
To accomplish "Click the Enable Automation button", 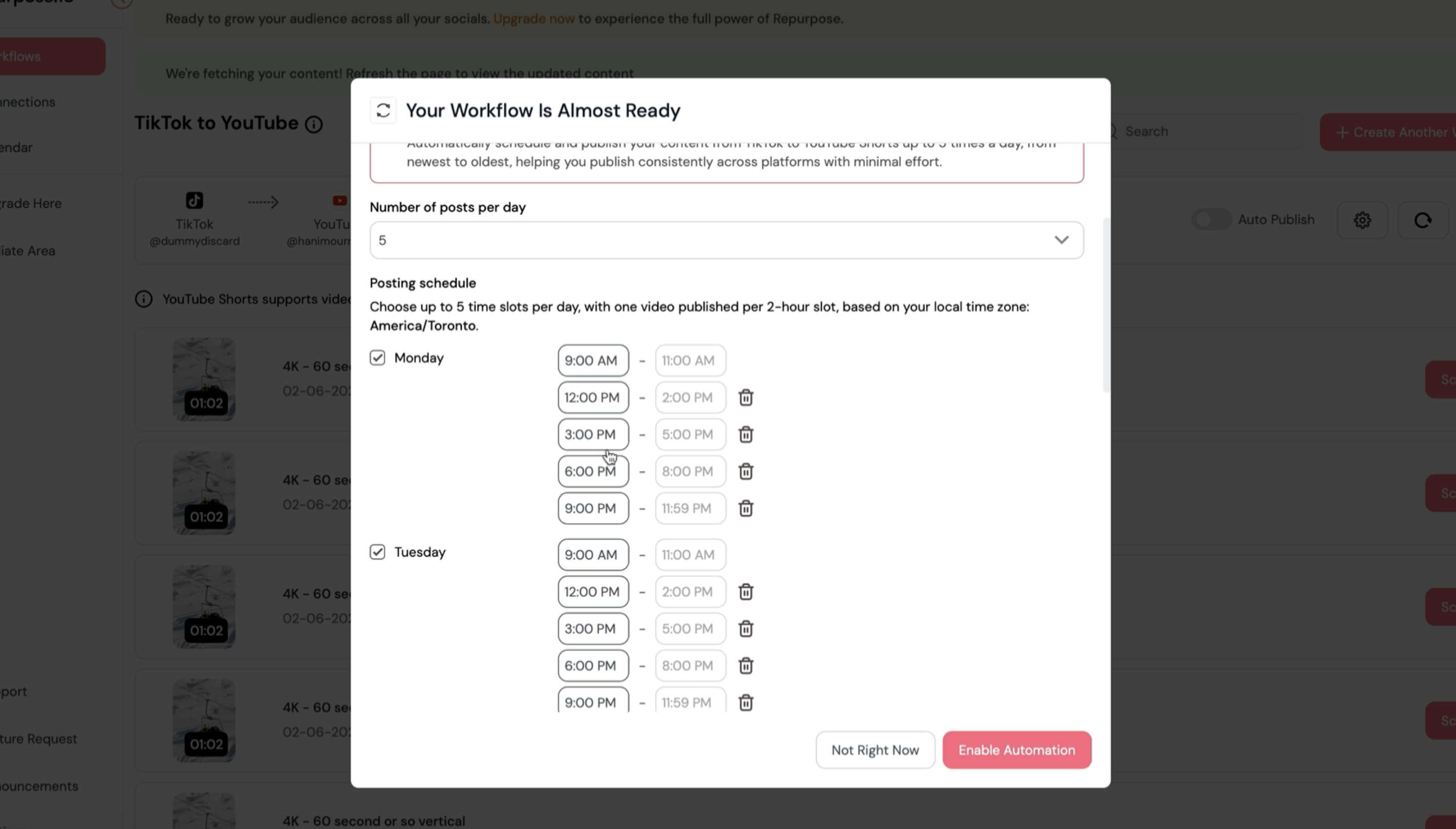I will [x=1016, y=750].
